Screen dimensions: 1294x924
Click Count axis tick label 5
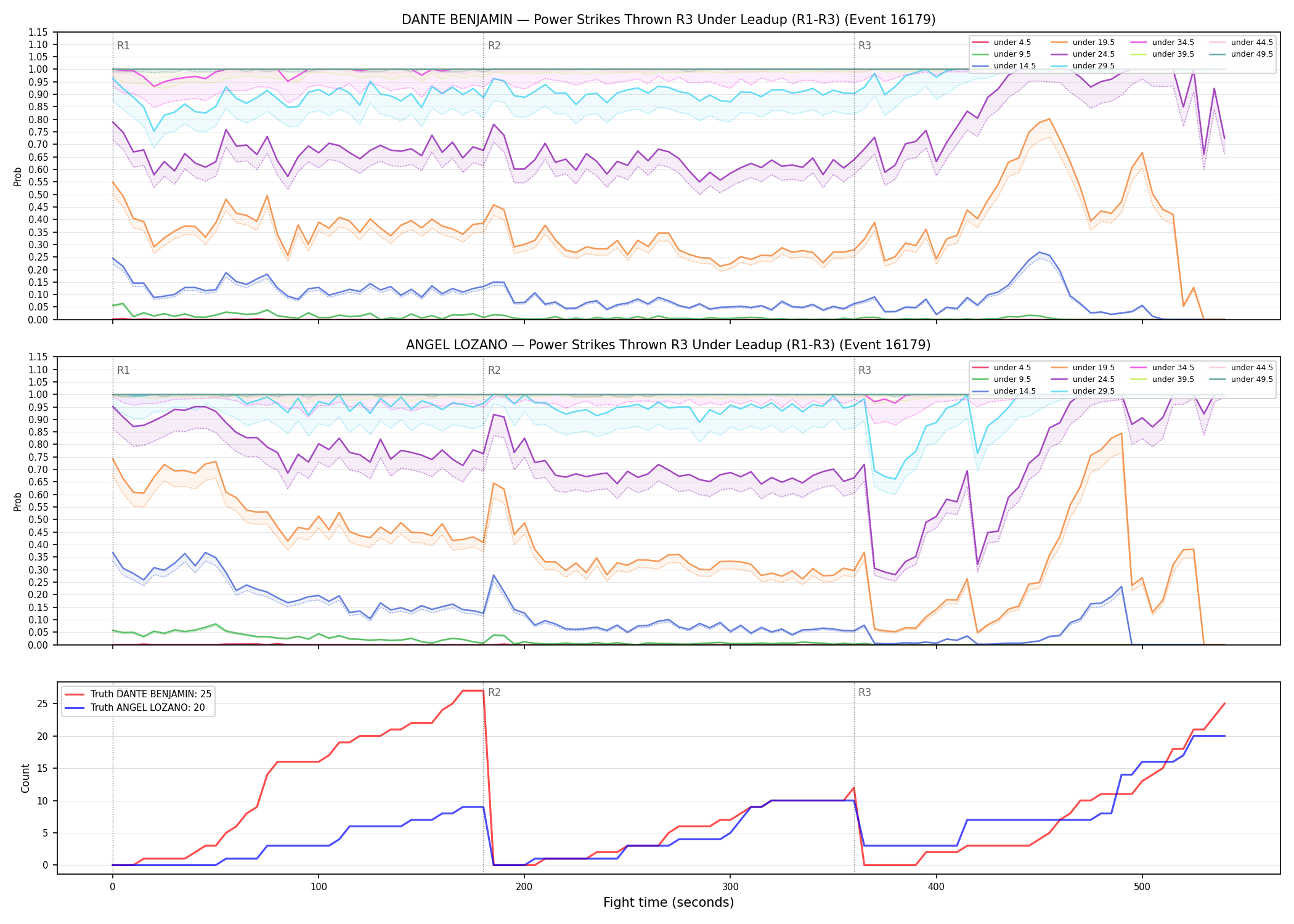[46, 833]
